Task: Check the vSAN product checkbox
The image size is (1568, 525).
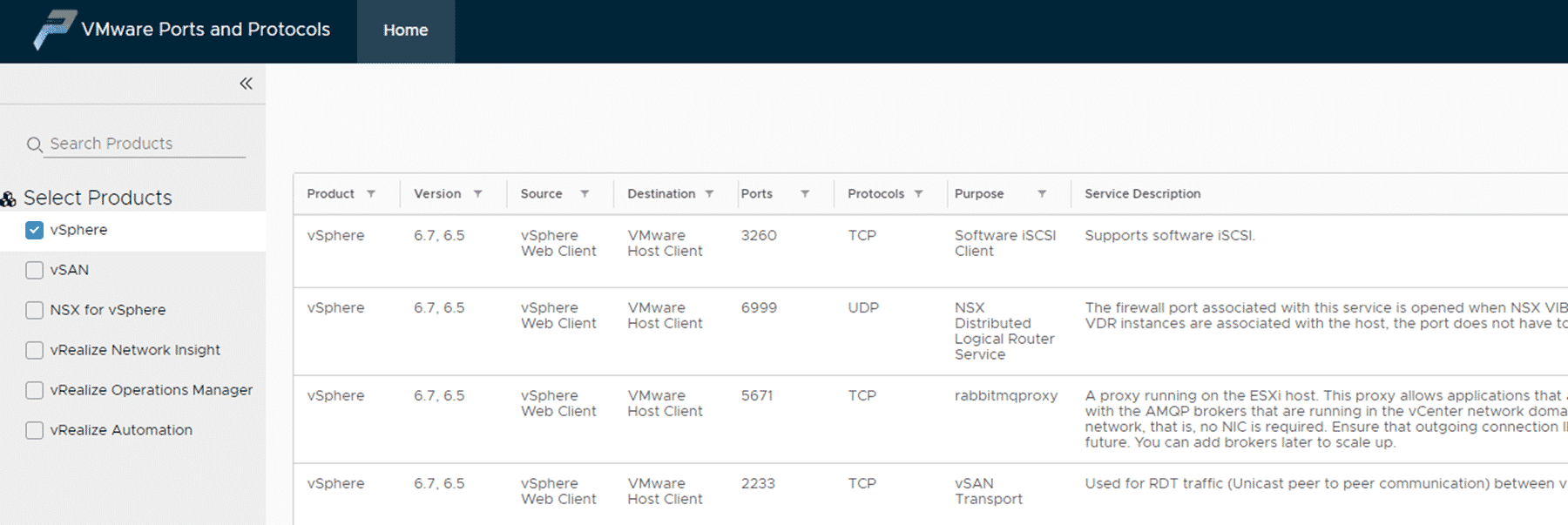Action: [x=34, y=270]
